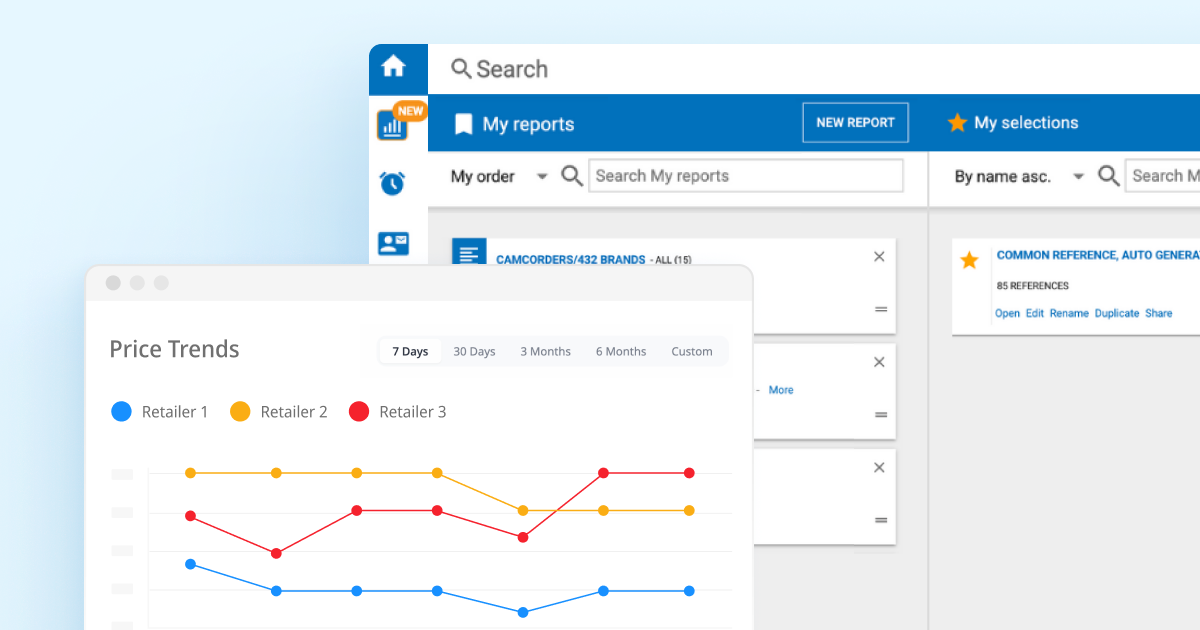Remove the Camcorders/432 Brands report card
The image size is (1200, 630).
tap(880, 257)
